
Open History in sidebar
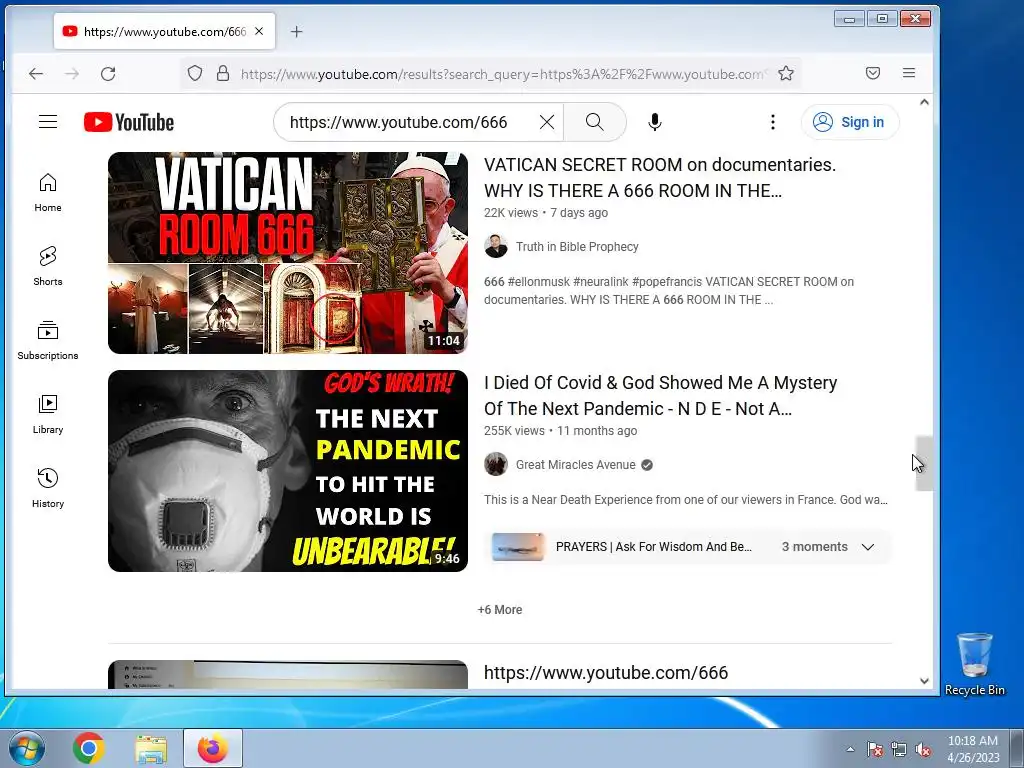[48, 488]
